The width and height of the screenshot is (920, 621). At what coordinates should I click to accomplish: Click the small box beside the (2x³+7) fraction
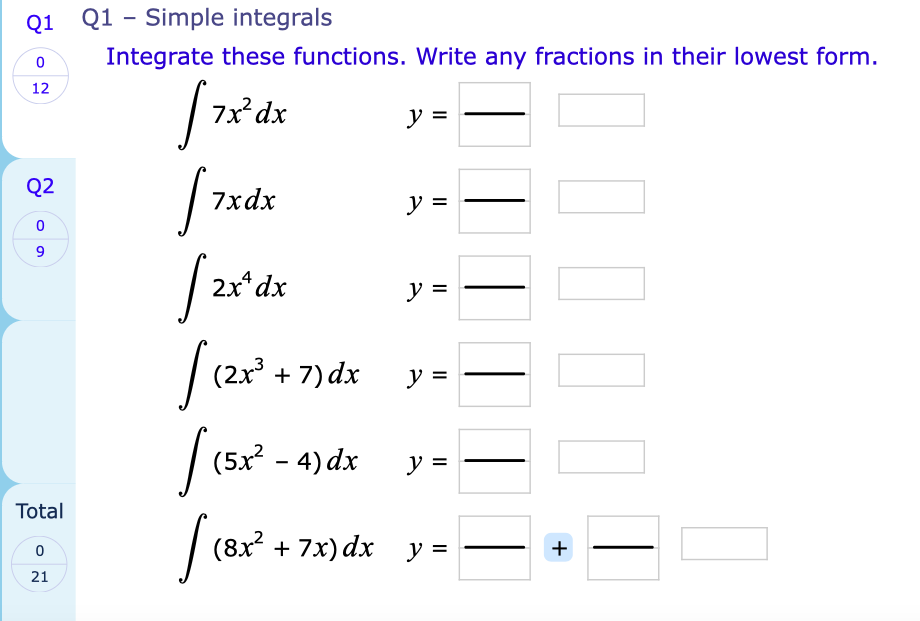[601, 369]
